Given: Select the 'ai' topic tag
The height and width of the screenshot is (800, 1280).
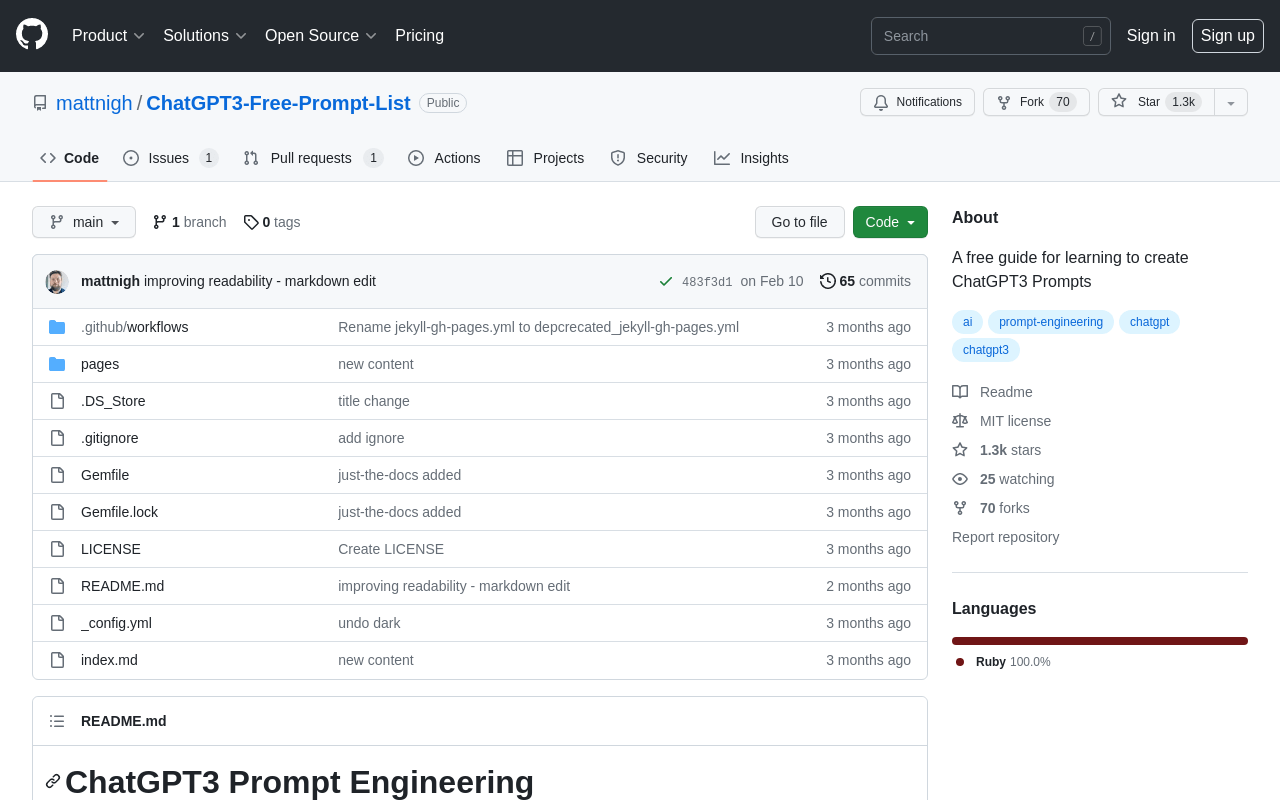Looking at the screenshot, I should pos(967,322).
